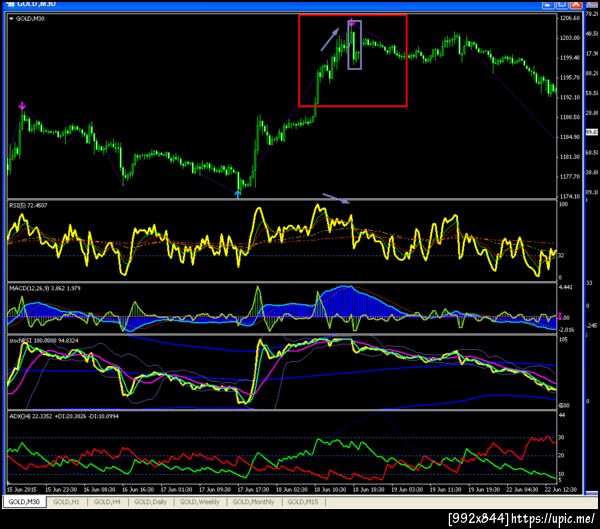The height and width of the screenshot is (529, 600).
Task: Click the 19 Jun 19:30 time axis label
Action: pos(484,490)
